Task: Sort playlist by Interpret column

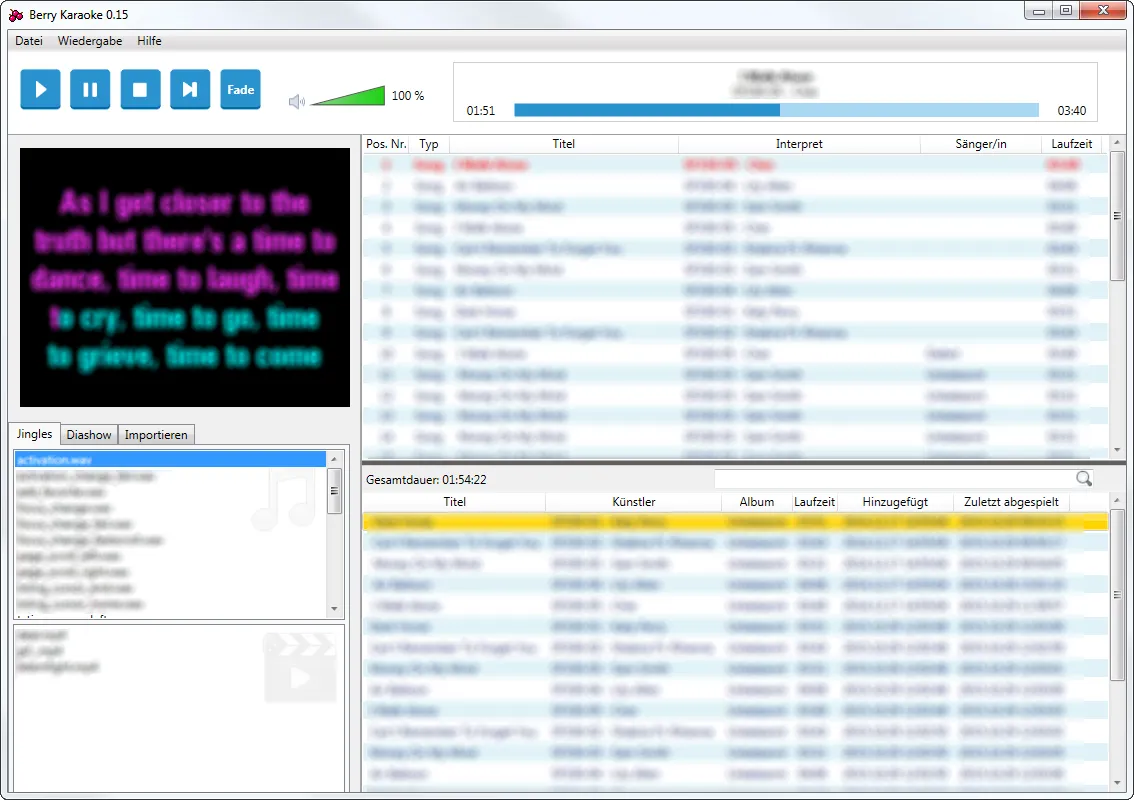Action: tap(799, 144)
